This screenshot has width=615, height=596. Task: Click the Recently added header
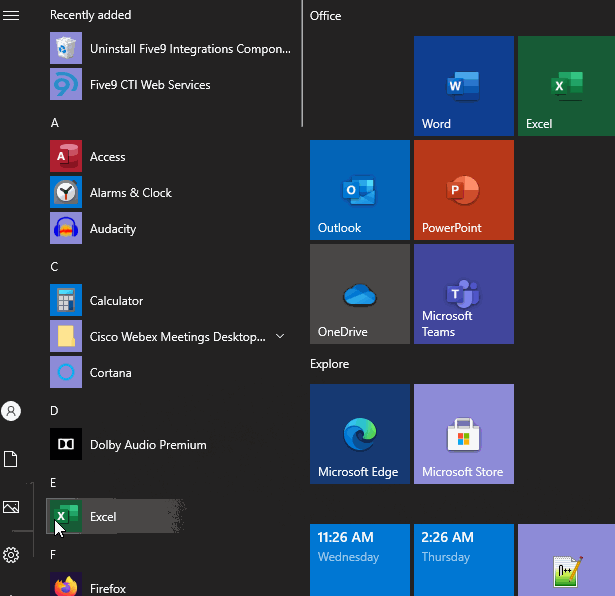coord(91,15)
